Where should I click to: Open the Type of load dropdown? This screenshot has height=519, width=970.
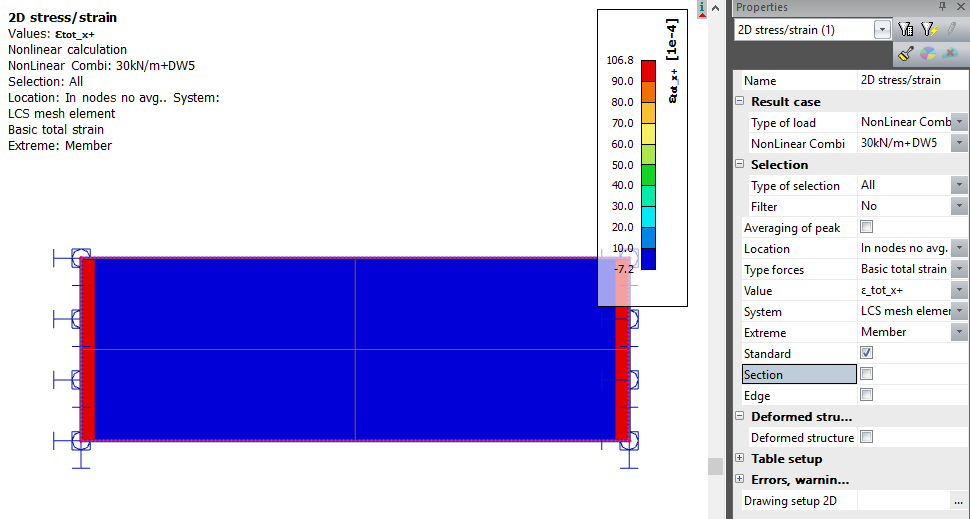959,122
